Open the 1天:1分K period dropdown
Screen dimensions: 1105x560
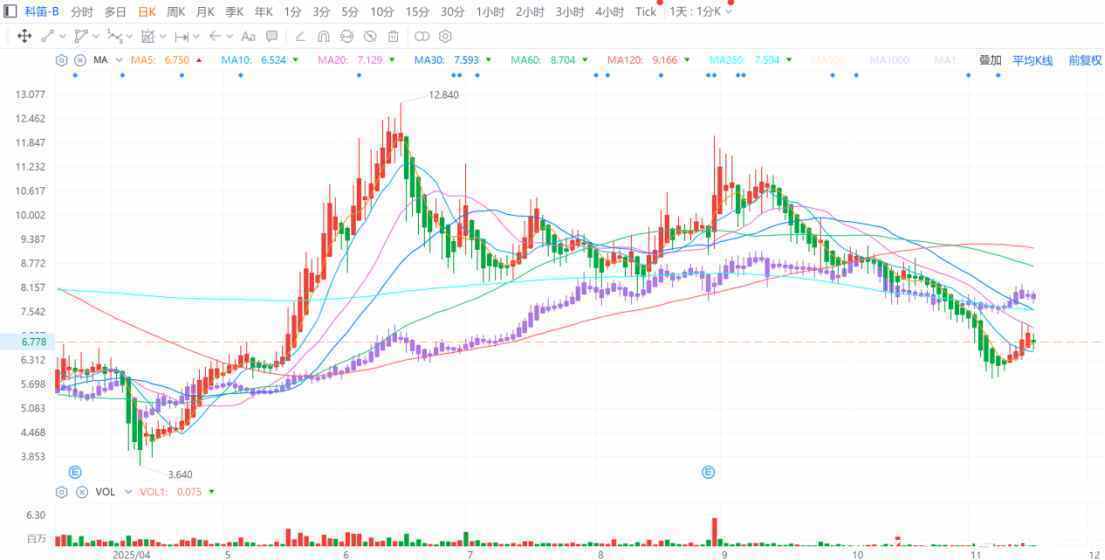700,12
